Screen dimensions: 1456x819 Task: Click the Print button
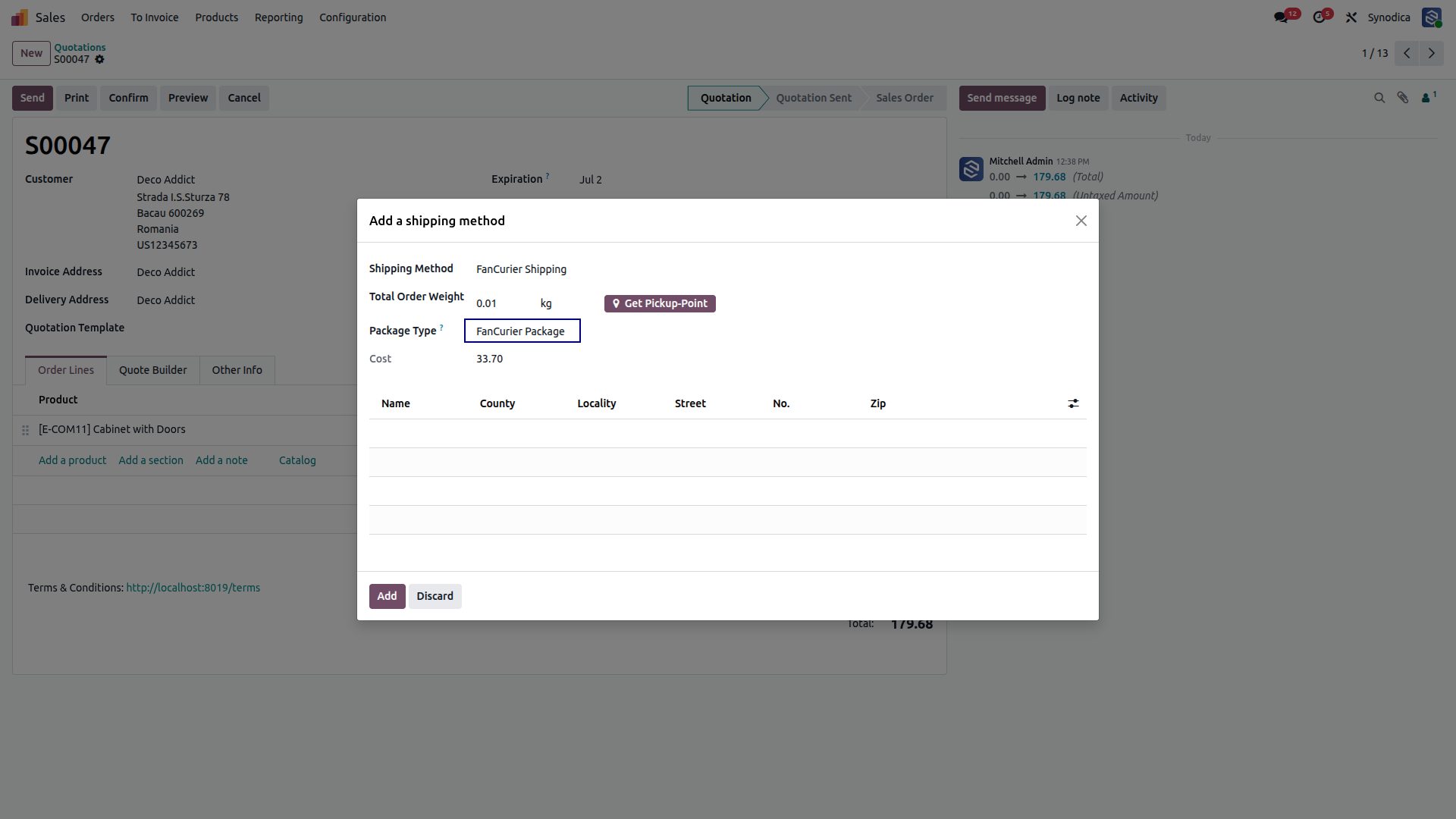pos(77,98)
